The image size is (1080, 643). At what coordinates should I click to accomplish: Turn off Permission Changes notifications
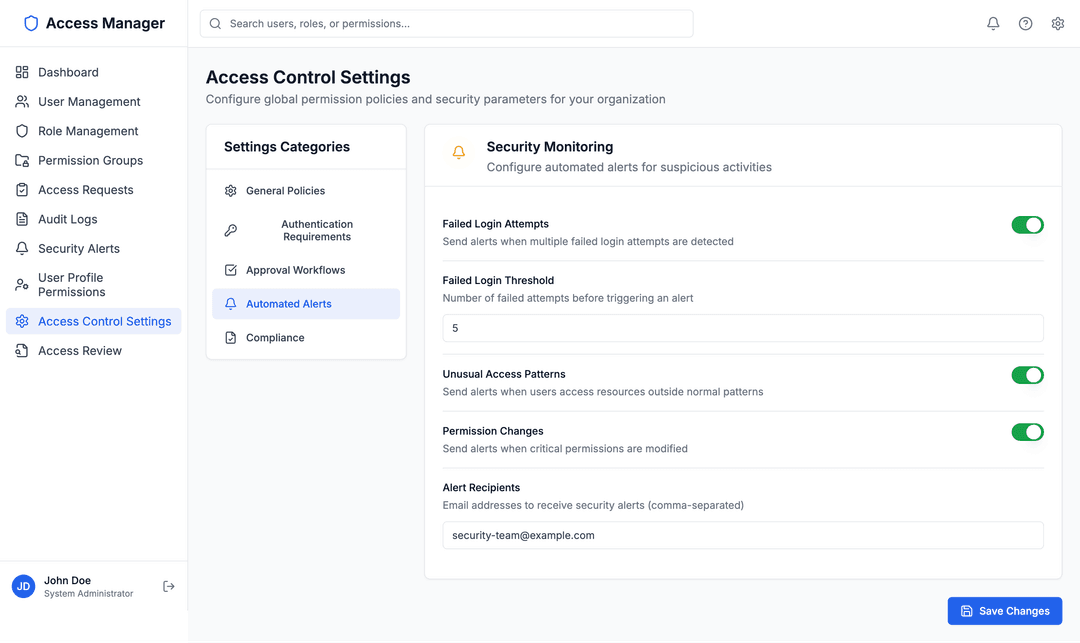coord(1027,432)
